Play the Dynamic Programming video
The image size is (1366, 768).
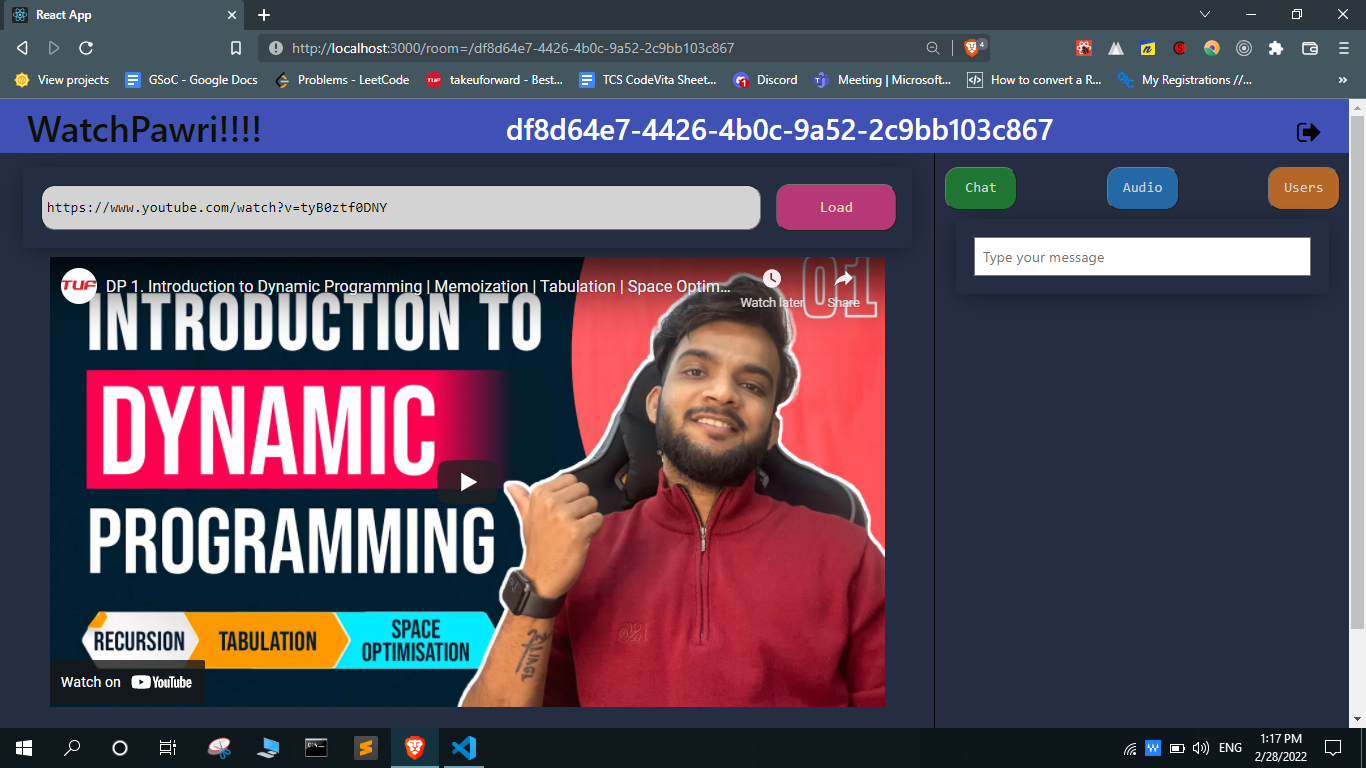[x=466, y=481]
